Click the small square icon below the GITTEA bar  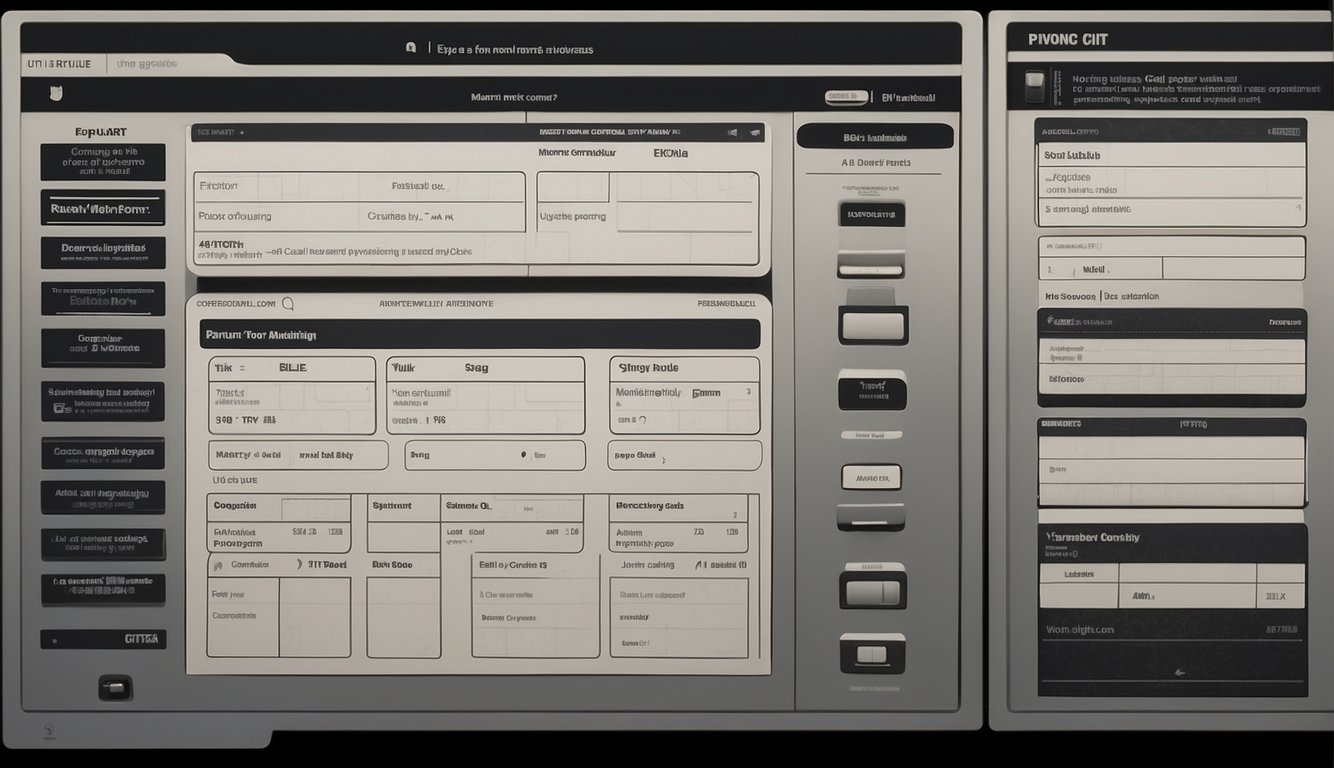(x=115, y=687)
